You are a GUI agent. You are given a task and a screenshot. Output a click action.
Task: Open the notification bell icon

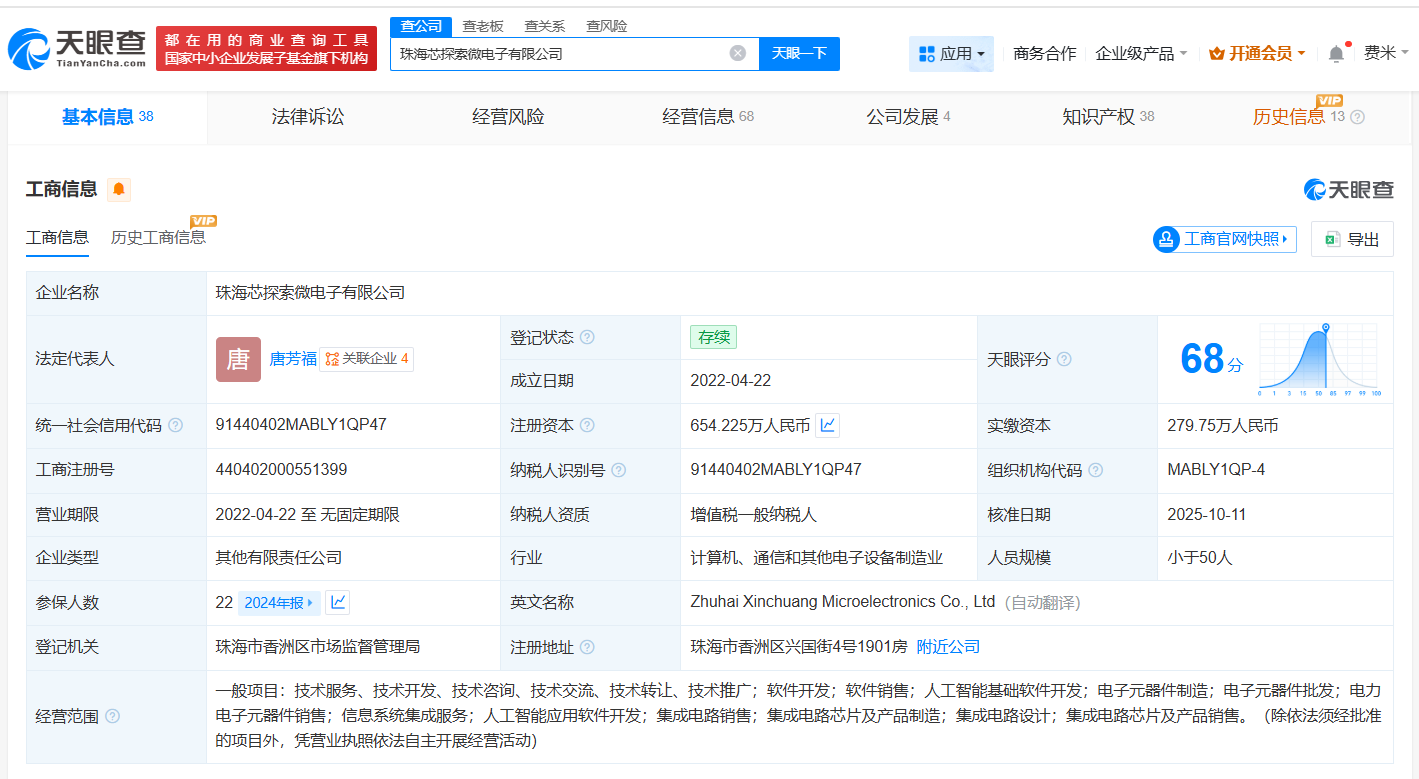[1335, 52]
